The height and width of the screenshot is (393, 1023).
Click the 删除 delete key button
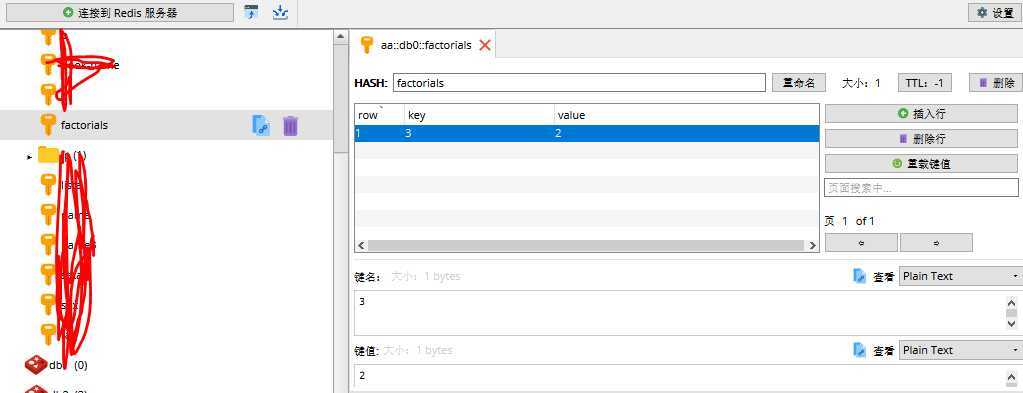(x=996, y=83)
